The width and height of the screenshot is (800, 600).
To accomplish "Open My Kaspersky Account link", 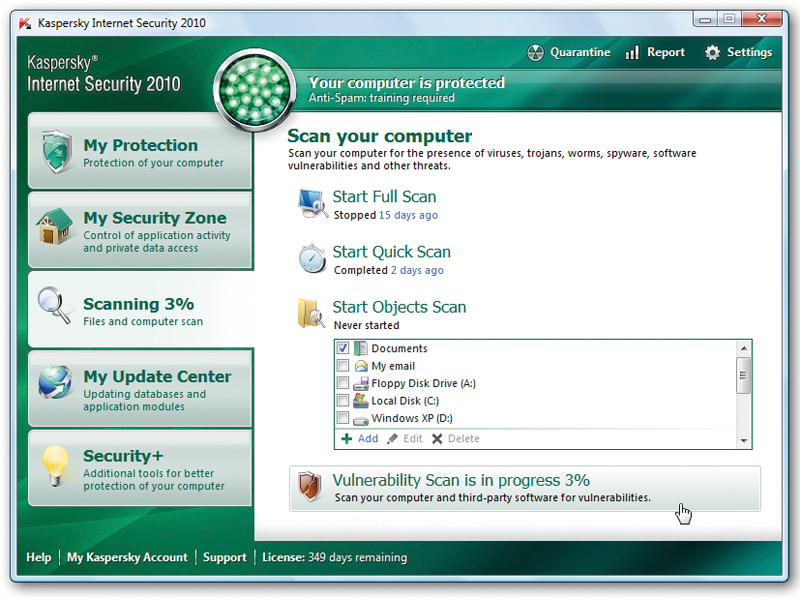I will pos(127,557).
